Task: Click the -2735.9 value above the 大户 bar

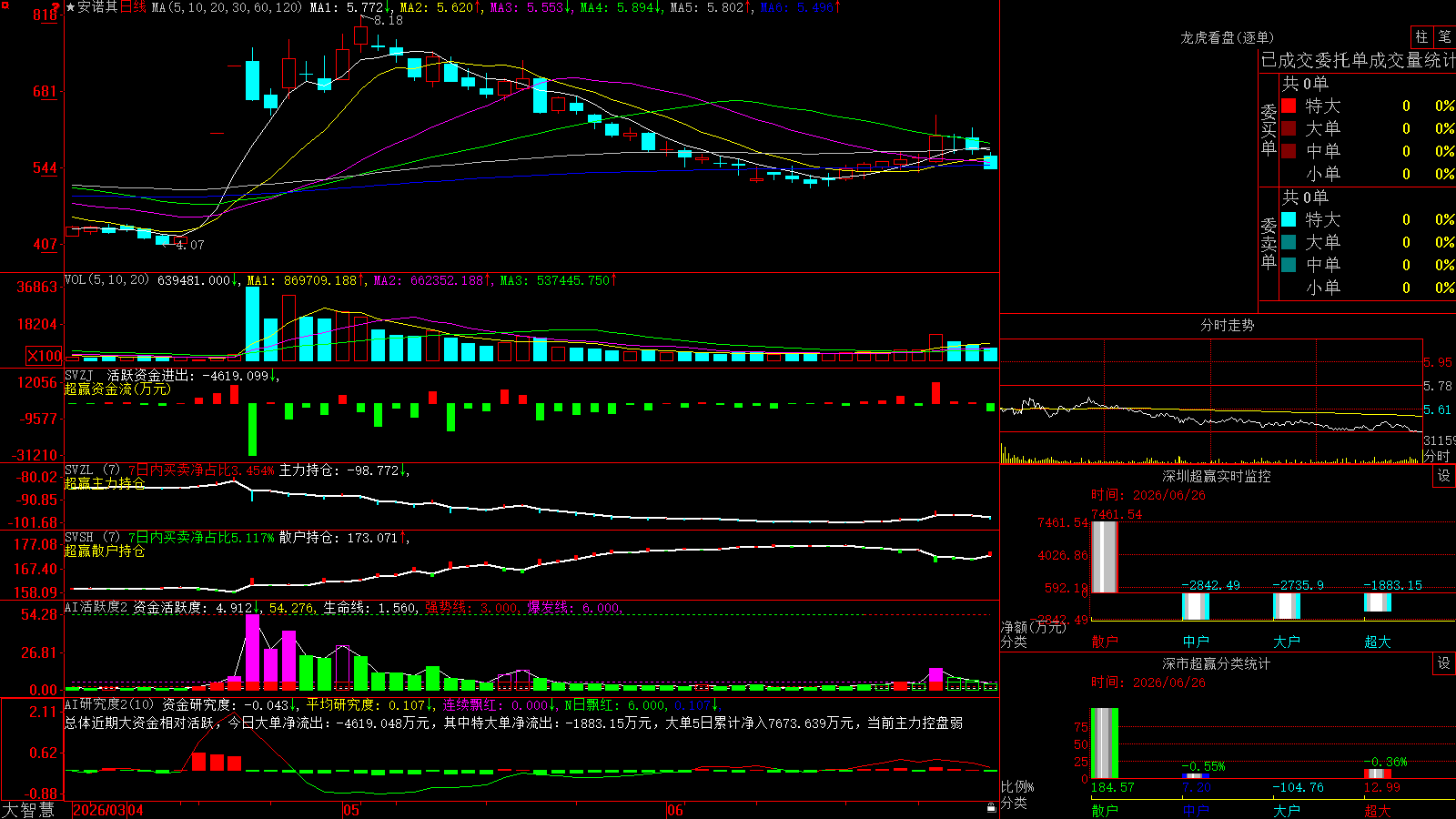Action: point(1298,585)
